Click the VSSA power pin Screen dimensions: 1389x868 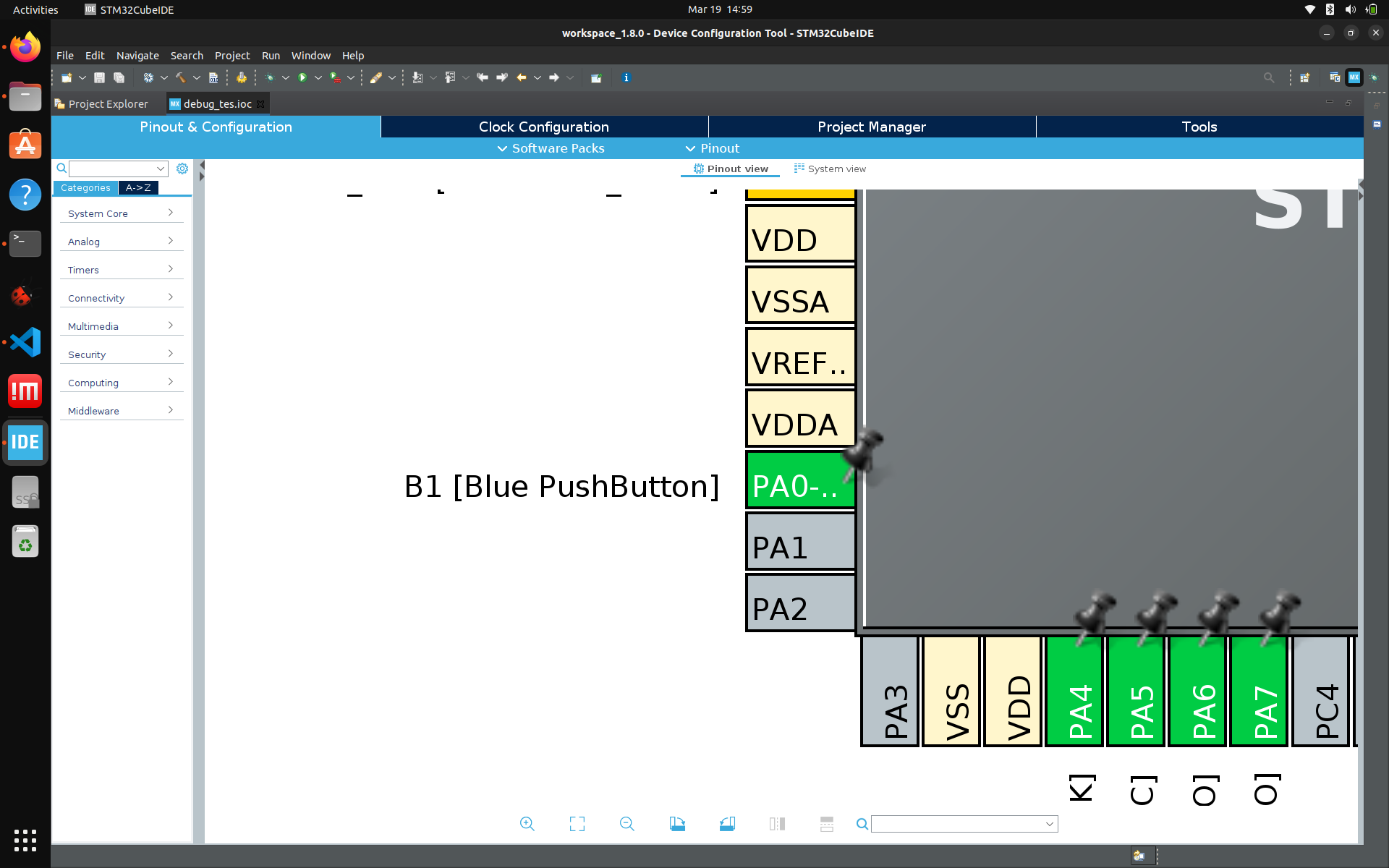pyautogui.click(x=801, y=295)
